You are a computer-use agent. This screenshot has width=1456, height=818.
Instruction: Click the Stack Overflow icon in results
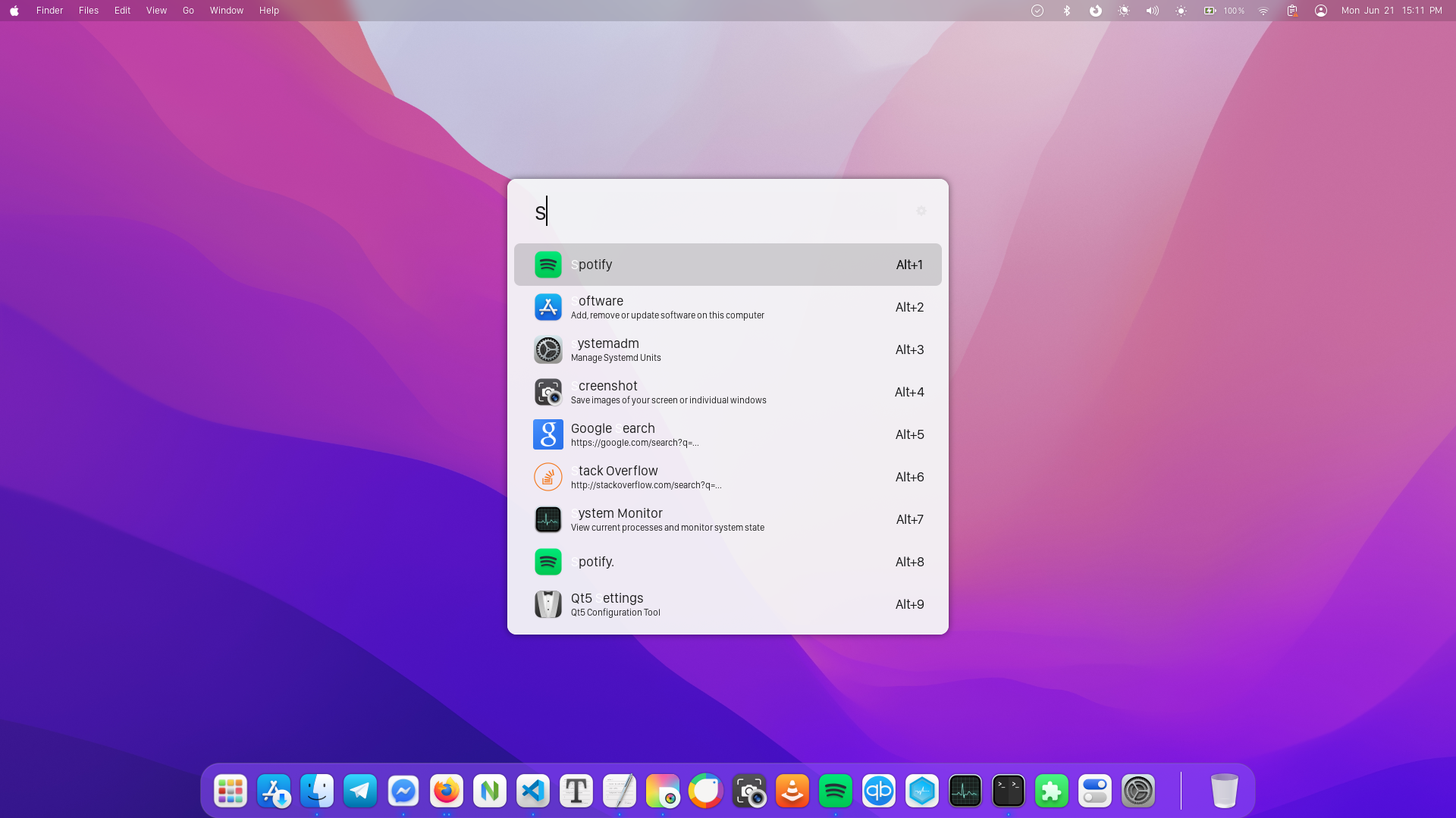point(548,477)
